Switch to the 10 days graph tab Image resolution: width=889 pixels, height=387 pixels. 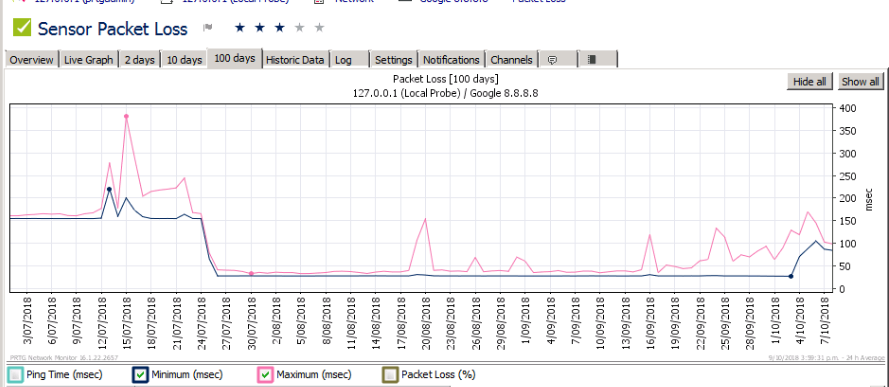(x=184, y=59)
